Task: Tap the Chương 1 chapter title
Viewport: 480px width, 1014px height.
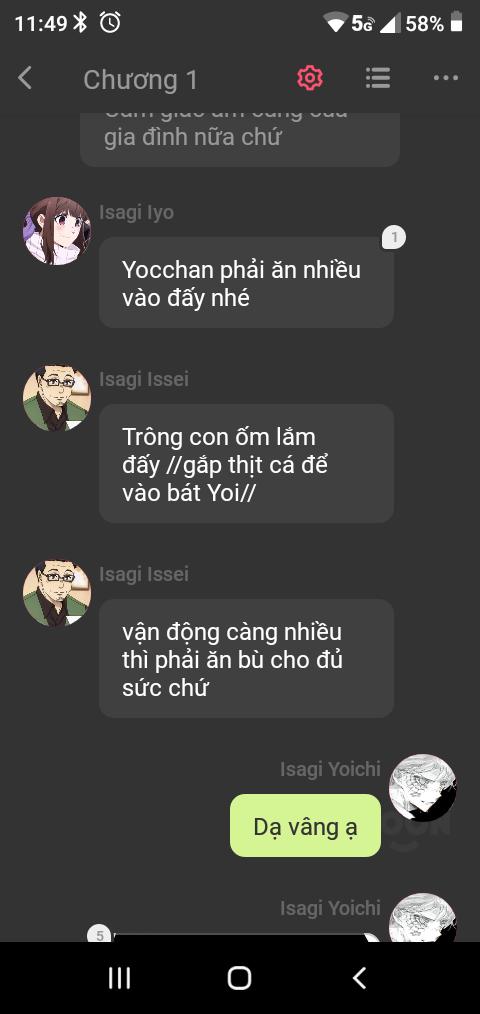Action: pyautogui.click(x=140, y=80)
